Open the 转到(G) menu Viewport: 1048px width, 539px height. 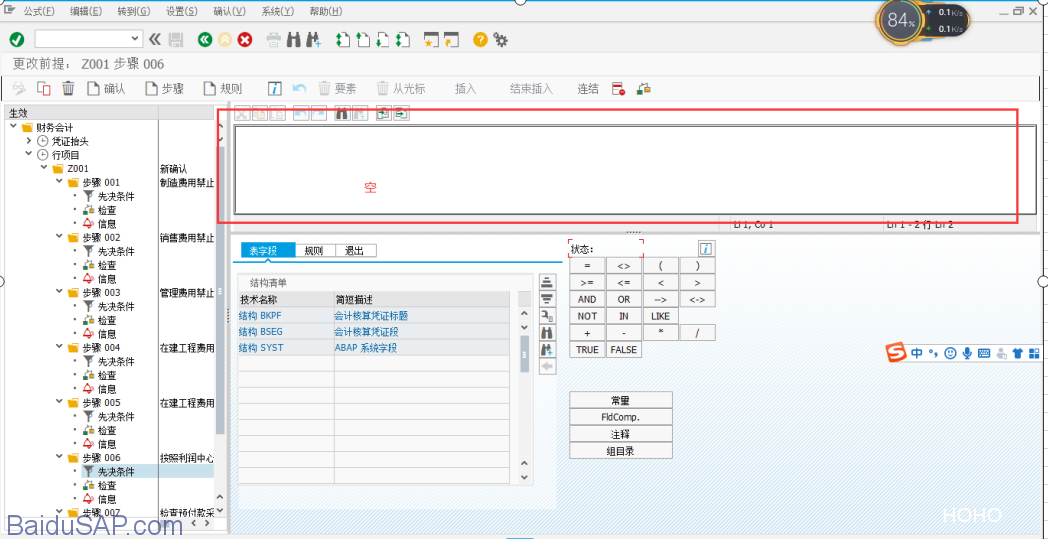tap(134, 11)
